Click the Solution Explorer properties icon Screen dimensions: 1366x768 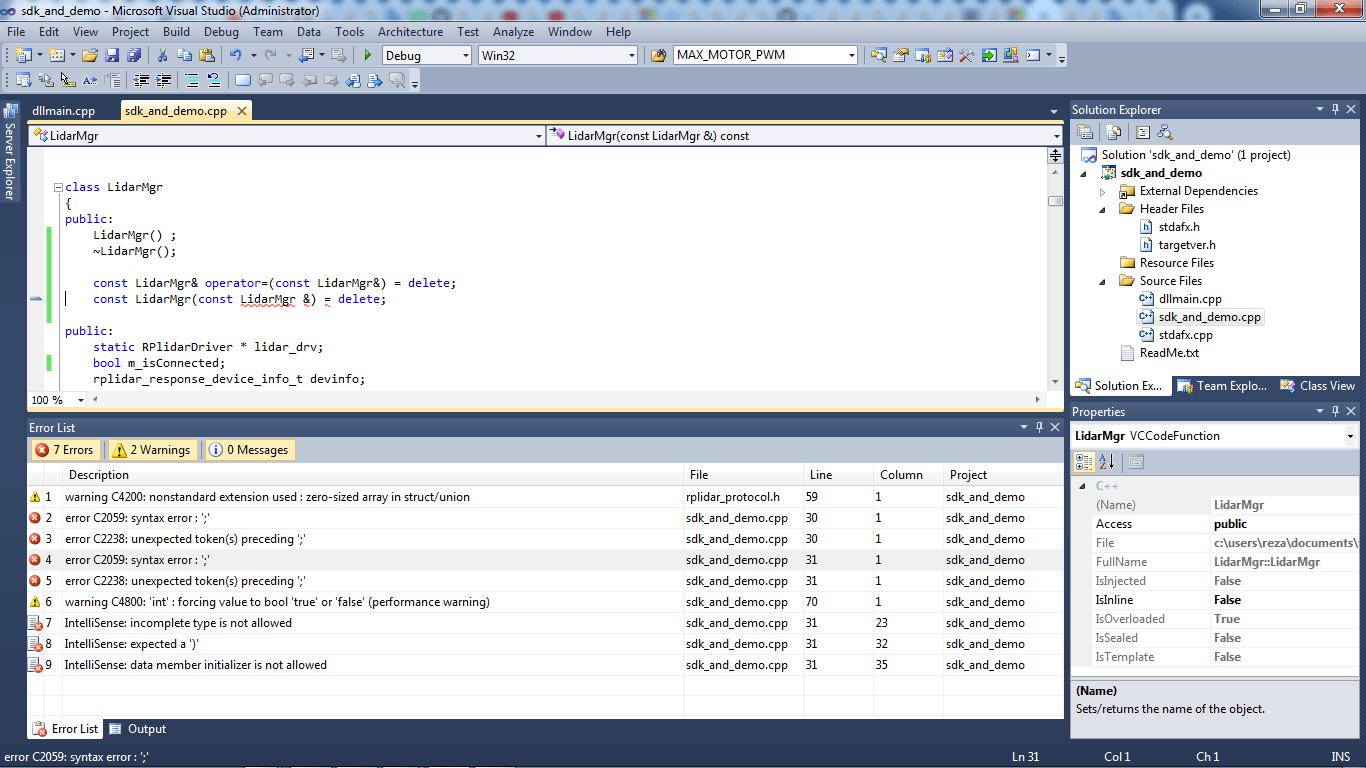1085,131
